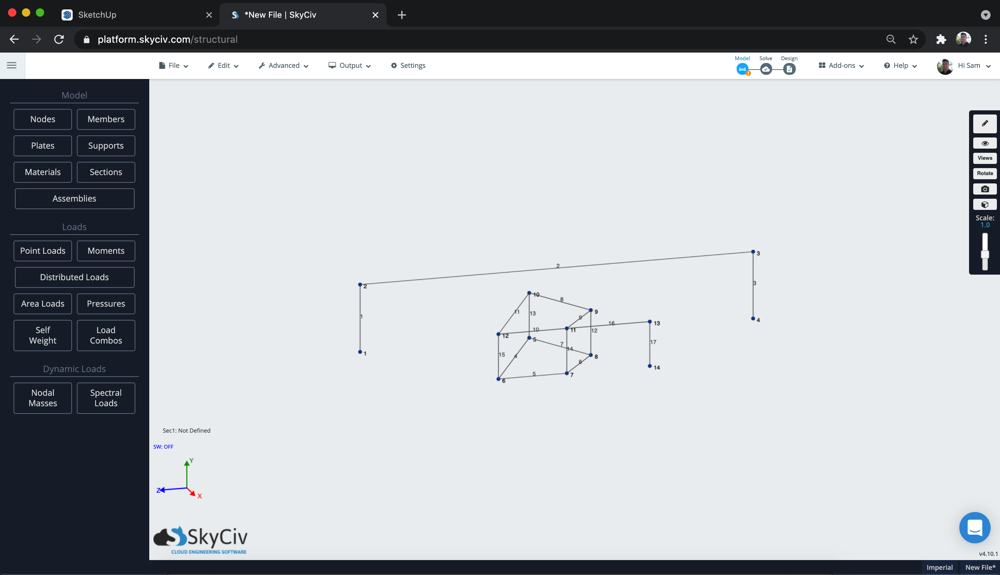Open the File dropdown menu
Screen dimensions: 1000x575
pyautogui.click(x=173, y=66)
